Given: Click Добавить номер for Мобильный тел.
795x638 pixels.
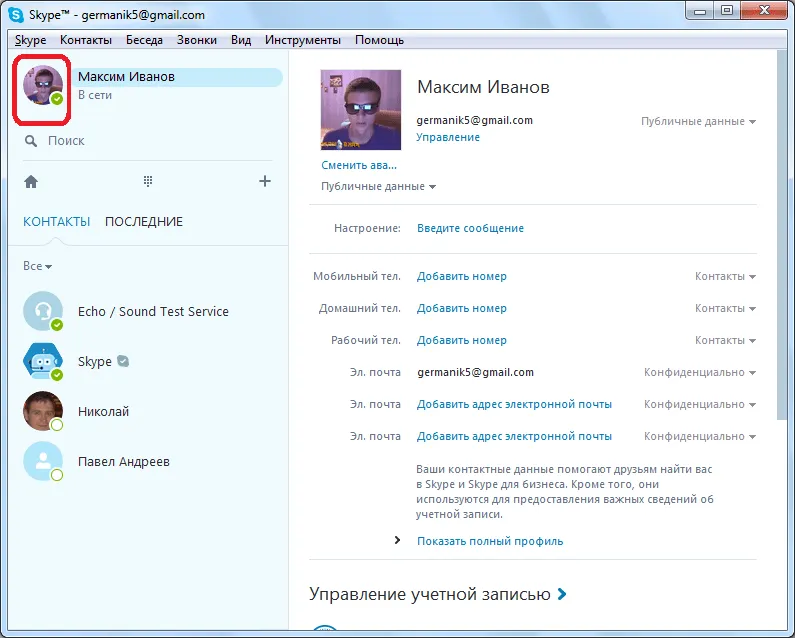Looking at the screenshot, I should pyautogui.click(x=461, y=276).
